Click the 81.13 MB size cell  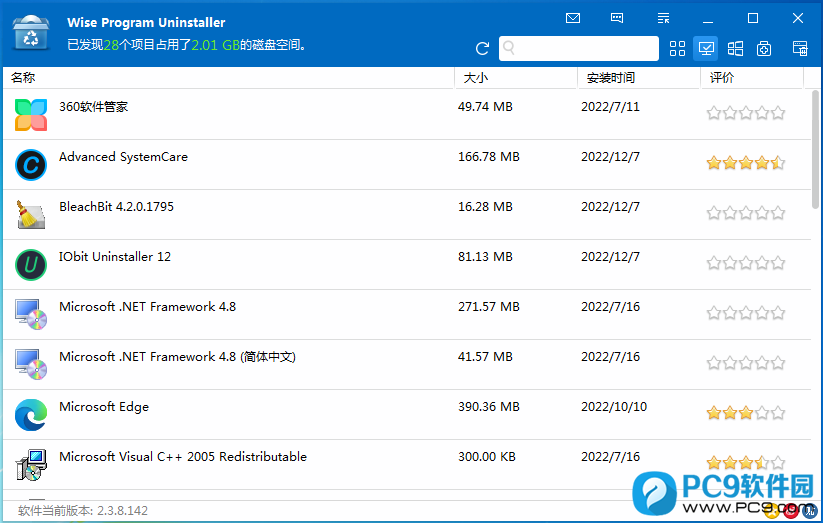pos(485,256)
